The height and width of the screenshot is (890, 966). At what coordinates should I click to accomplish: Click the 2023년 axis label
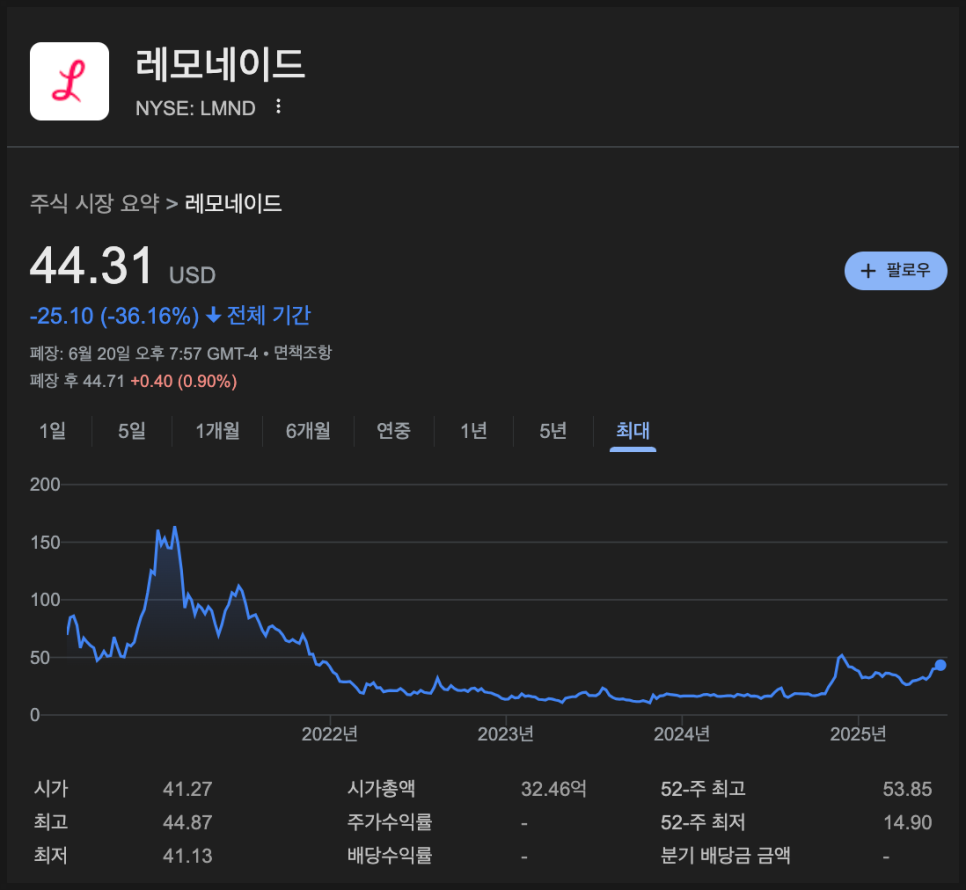506,734
